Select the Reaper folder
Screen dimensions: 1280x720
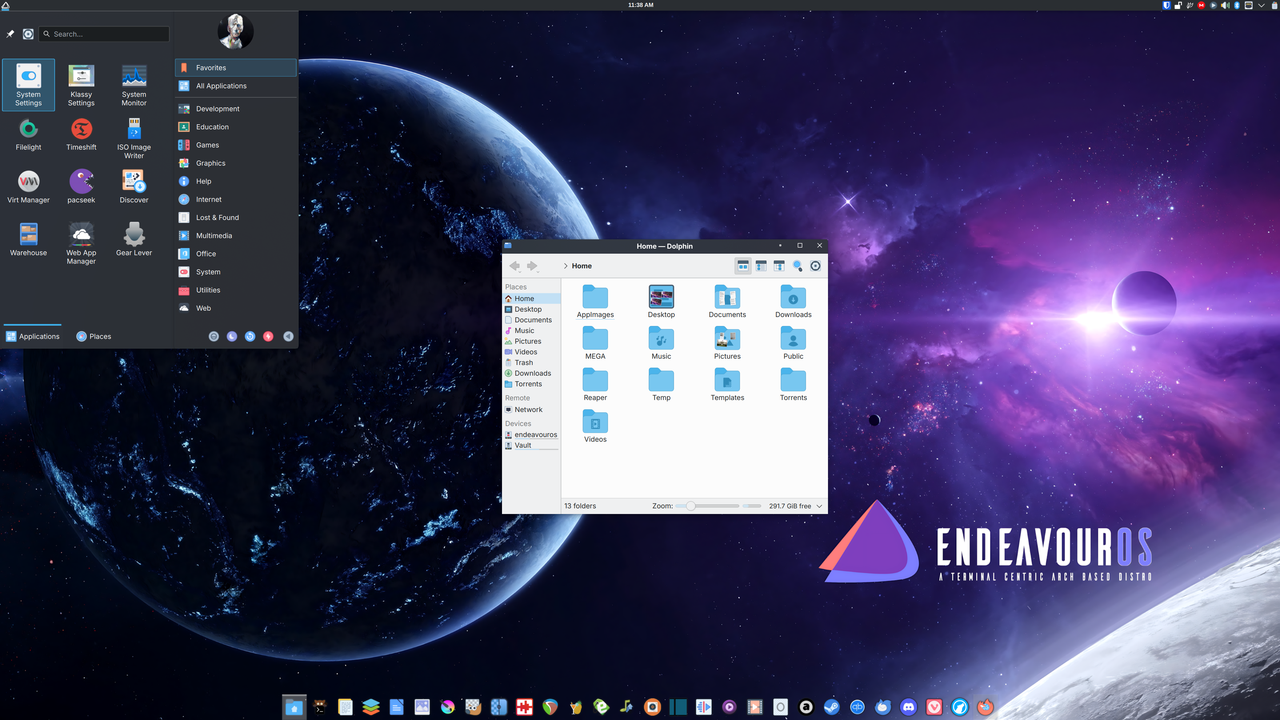[595, 384]
